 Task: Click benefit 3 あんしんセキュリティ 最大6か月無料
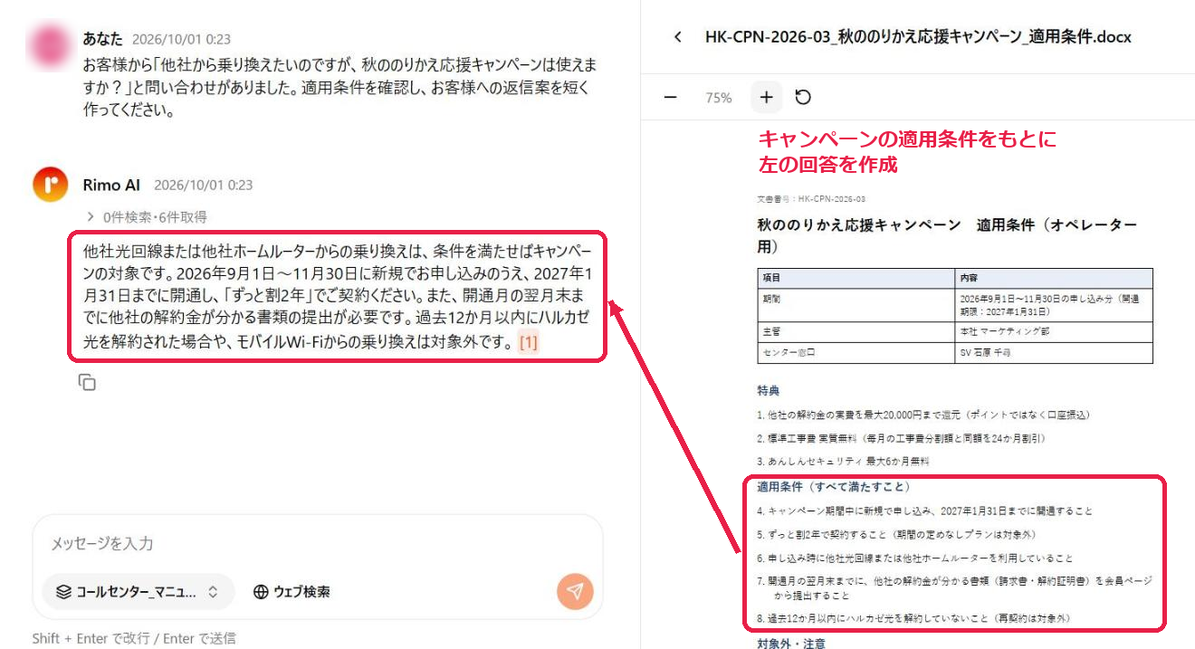point(843,461)
